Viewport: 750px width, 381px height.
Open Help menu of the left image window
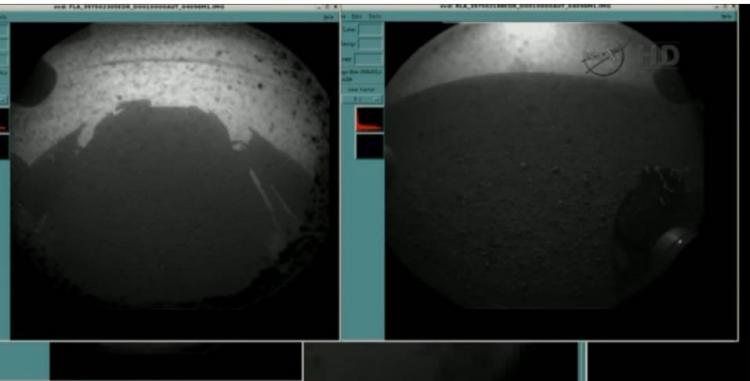point(329,16)
